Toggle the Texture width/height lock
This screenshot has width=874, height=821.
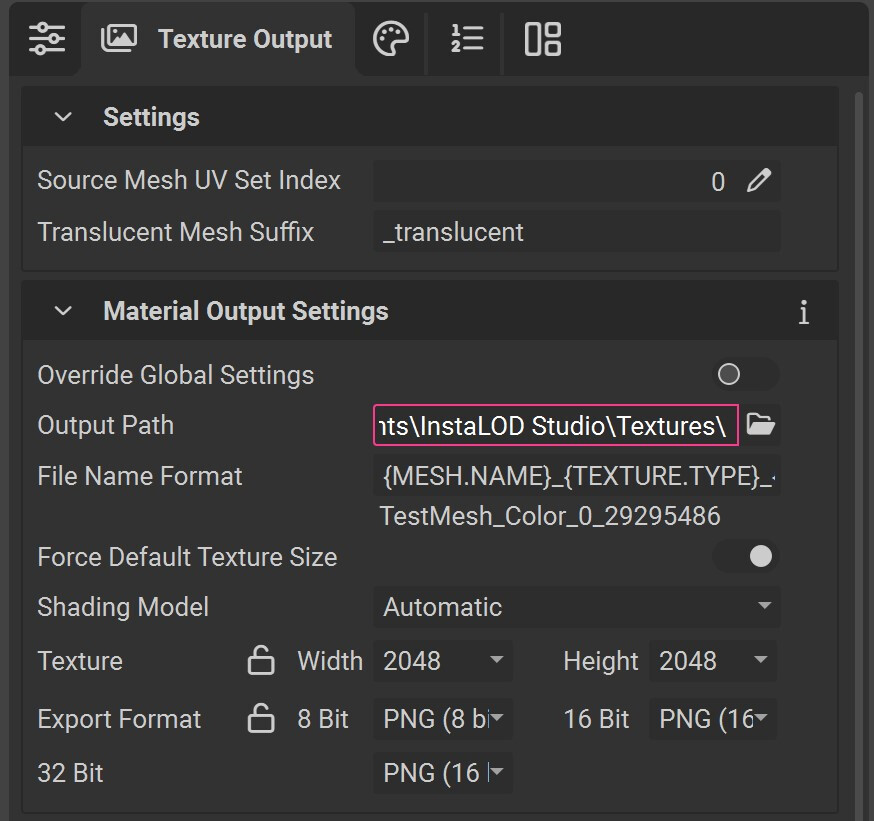pyautogui.click(x=260, y=661)
